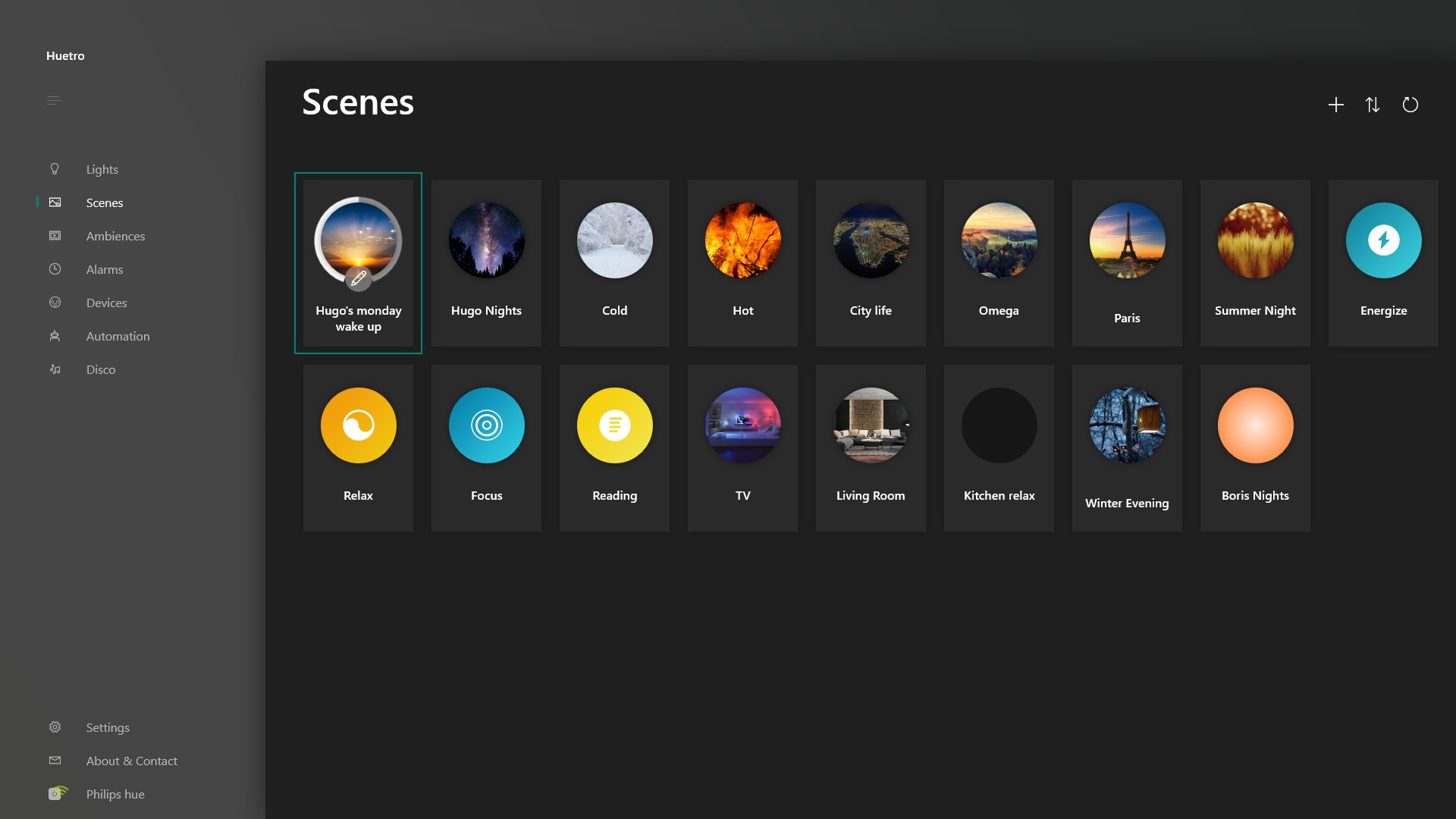
Task: Click the sort scenes arrows icon
Action: tap(1373, 105)
